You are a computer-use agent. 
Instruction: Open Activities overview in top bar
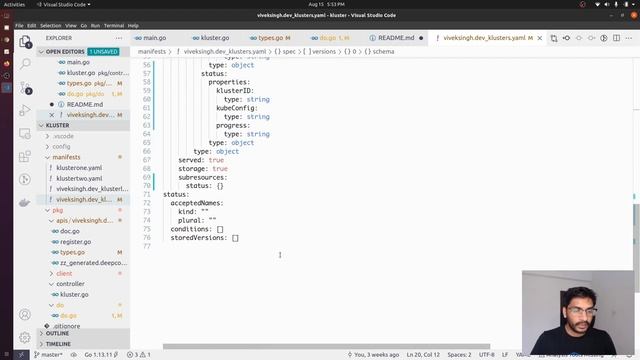coord(14,4)
